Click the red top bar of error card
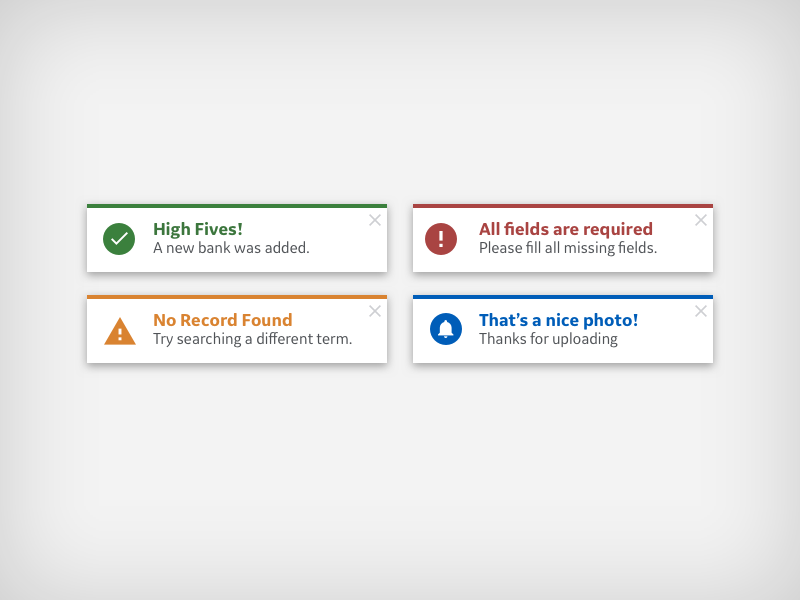This screenshot has height=600, width=800. coord(563,206)
